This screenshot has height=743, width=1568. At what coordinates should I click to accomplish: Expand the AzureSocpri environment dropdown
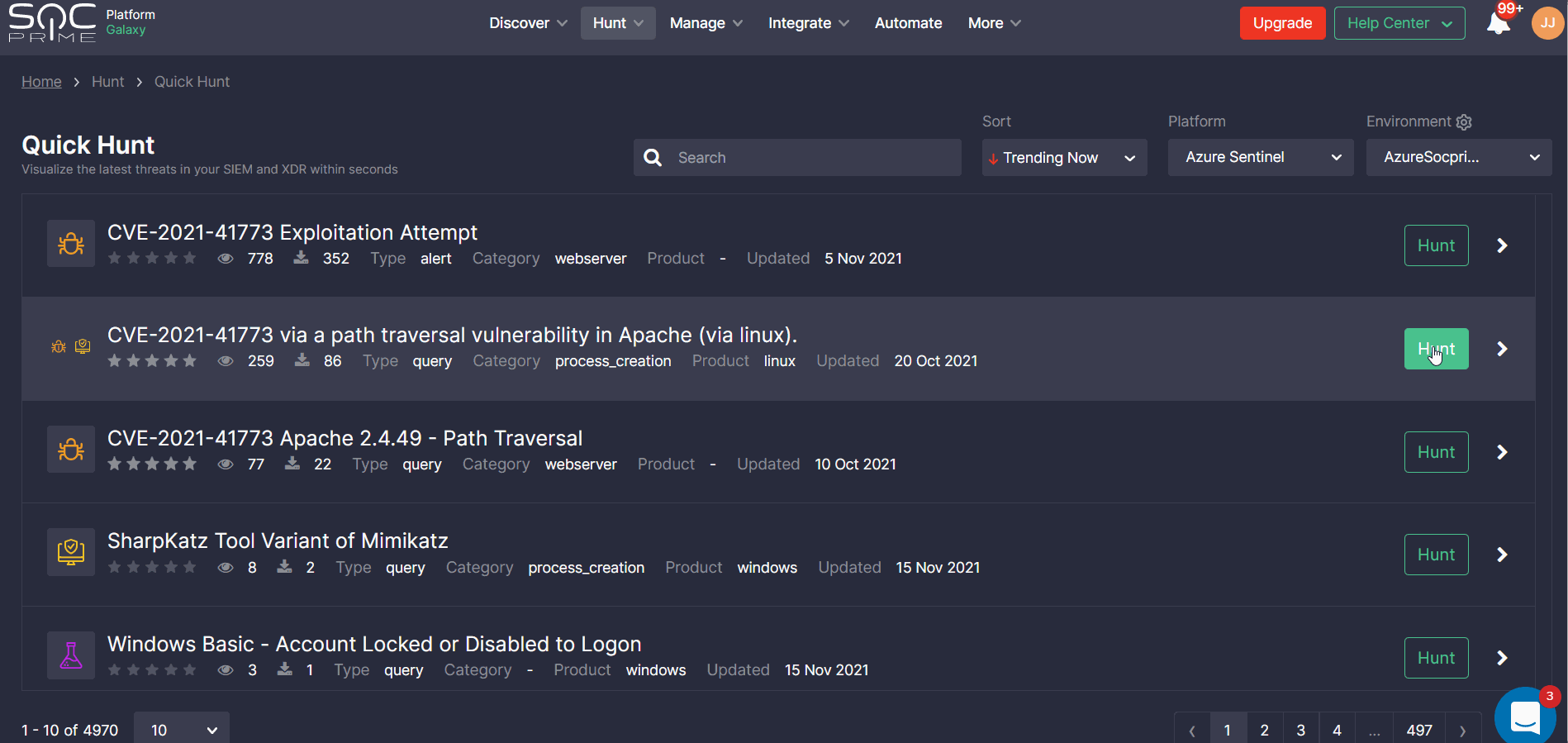click(1458, 158)
